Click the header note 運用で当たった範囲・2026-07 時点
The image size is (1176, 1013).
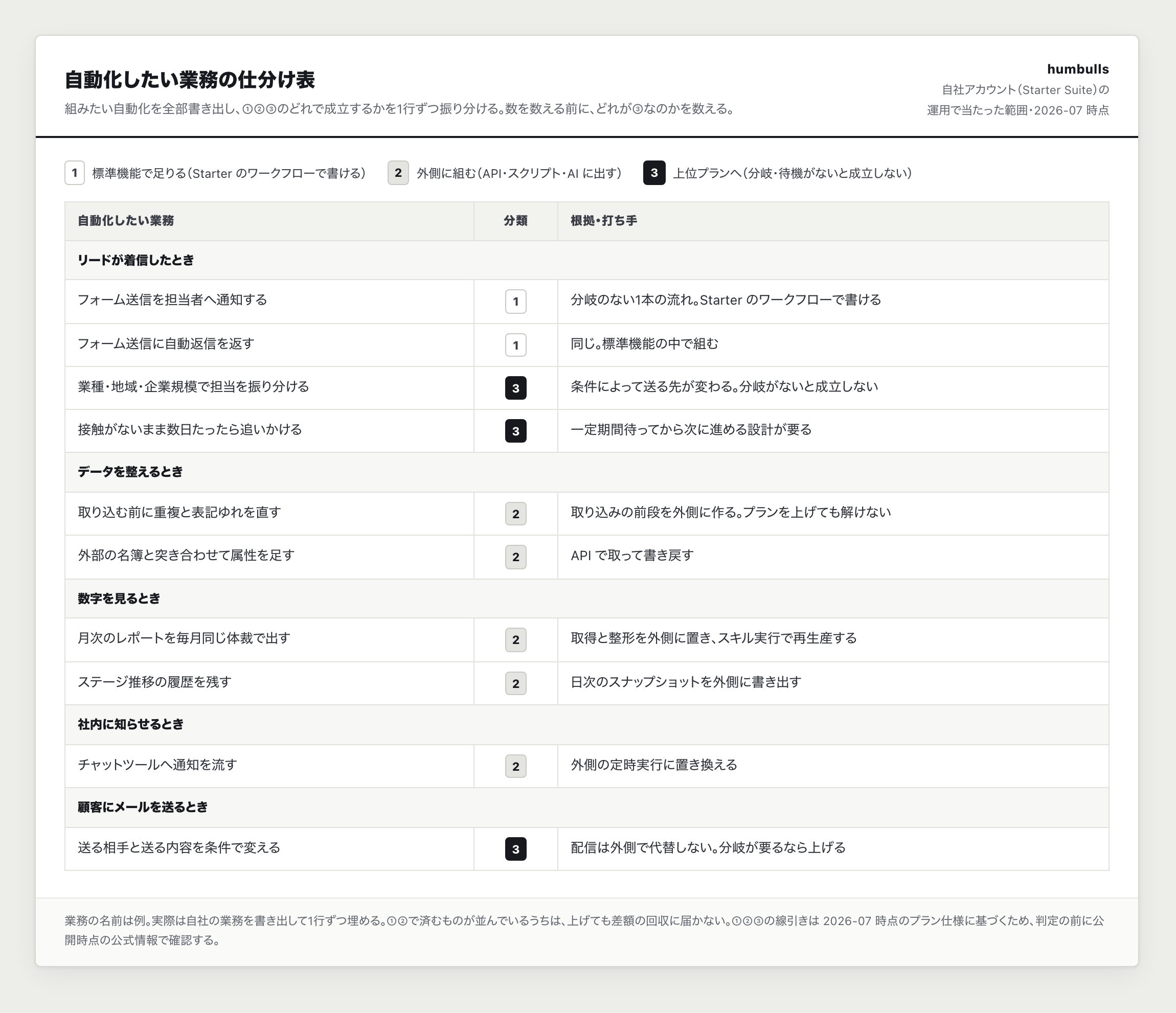(x=1017, y=110)
